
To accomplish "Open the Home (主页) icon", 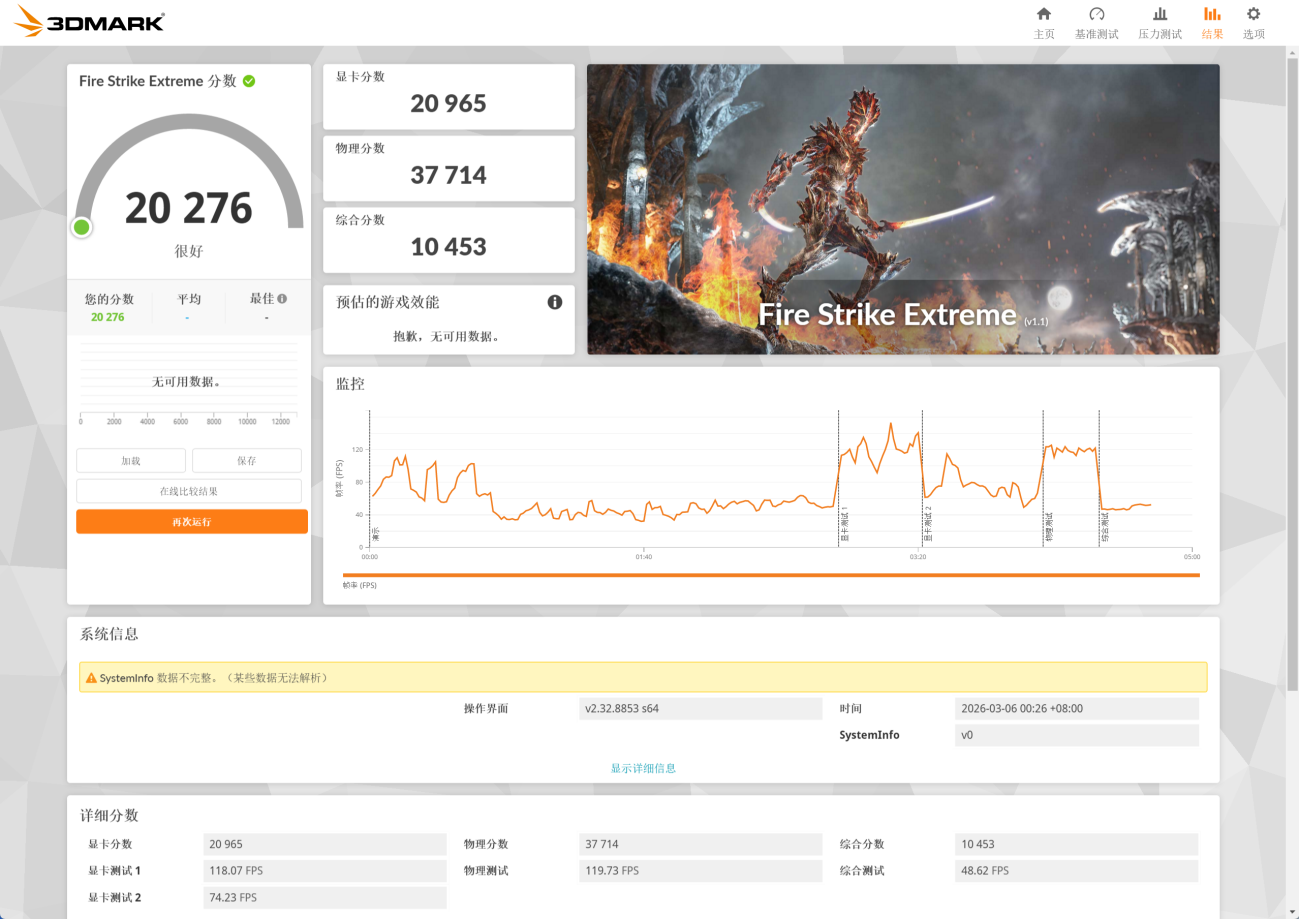I will [x=1044, y=14].
